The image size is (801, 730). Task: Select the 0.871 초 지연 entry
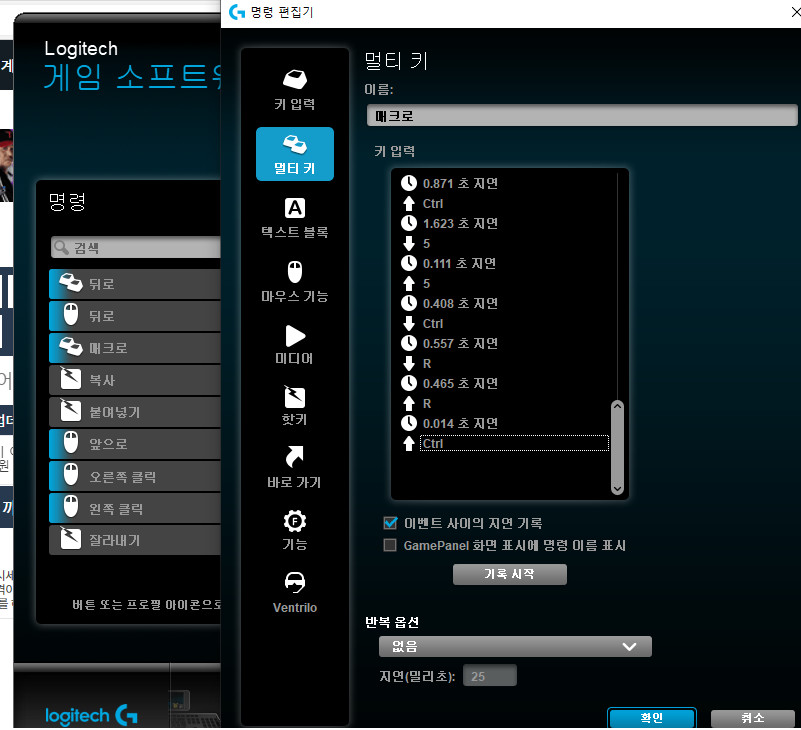(460, 183)
